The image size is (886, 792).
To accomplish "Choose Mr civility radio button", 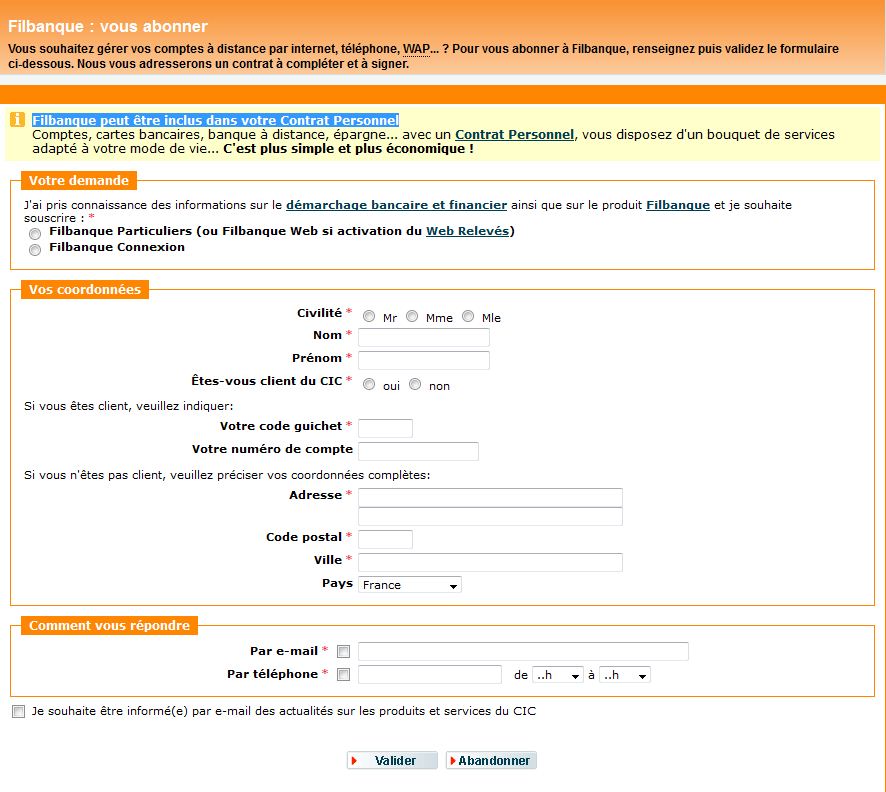I will click(369, 316).
